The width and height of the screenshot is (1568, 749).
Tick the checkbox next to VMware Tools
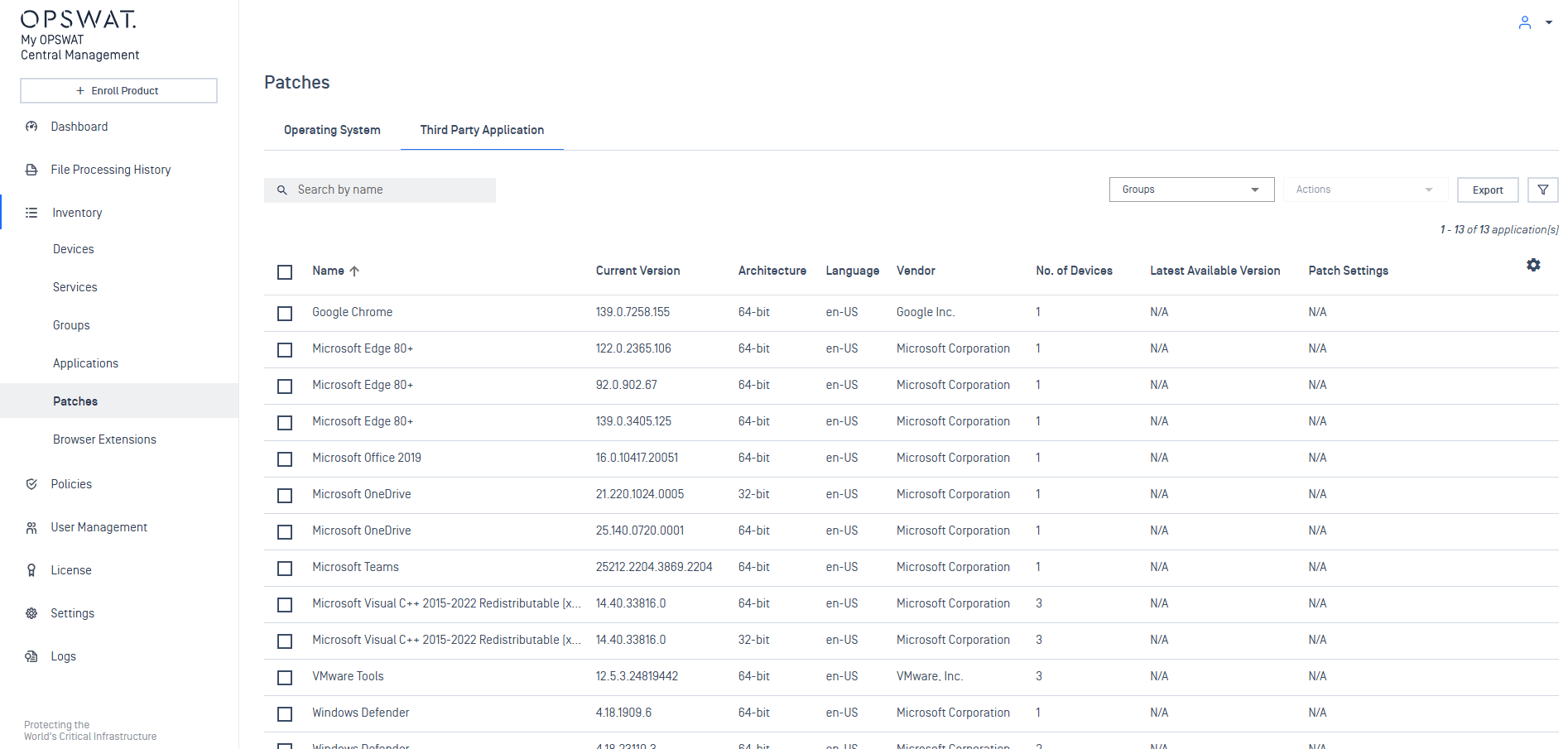[285, 677]
